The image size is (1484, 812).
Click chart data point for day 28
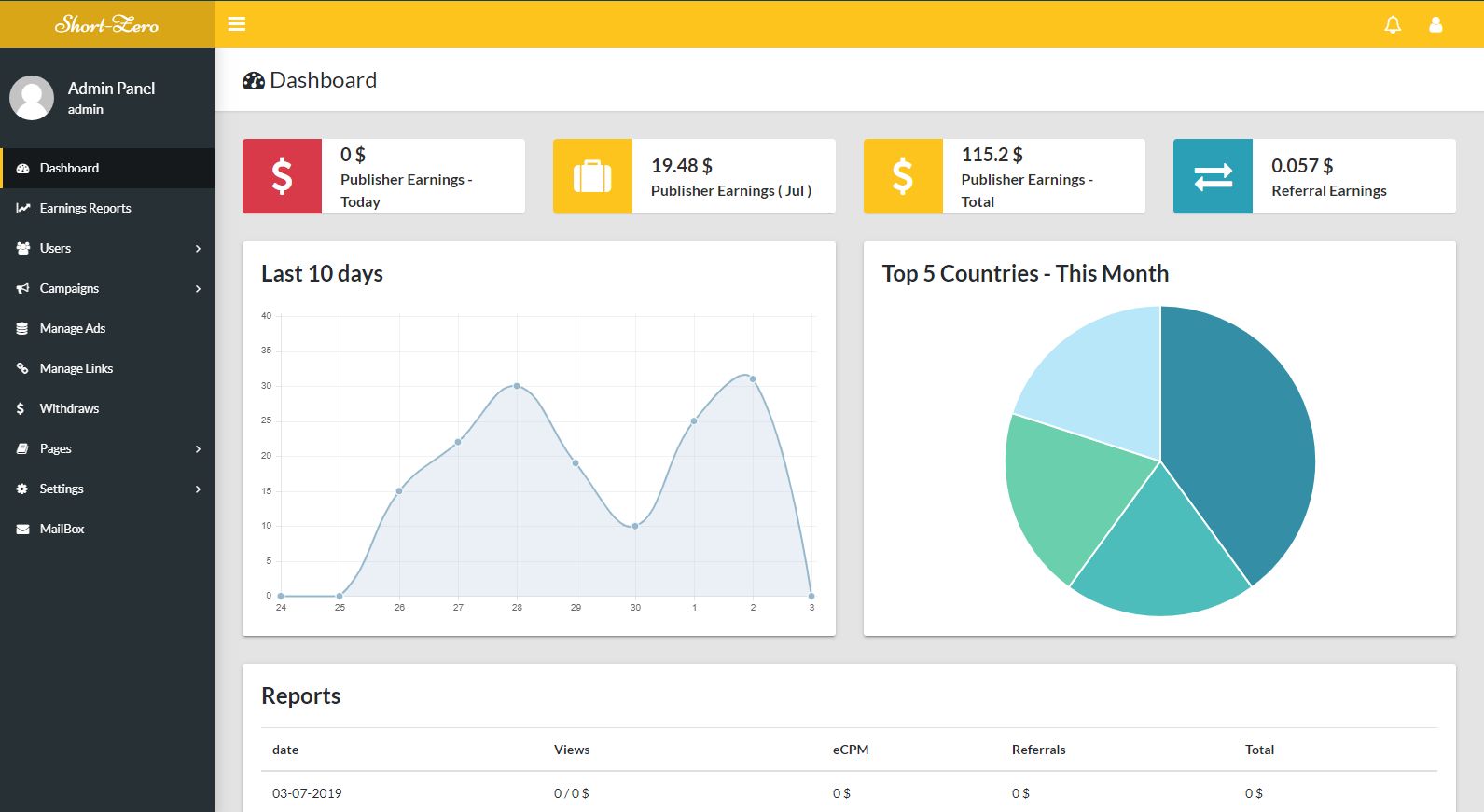pos(517,386)
